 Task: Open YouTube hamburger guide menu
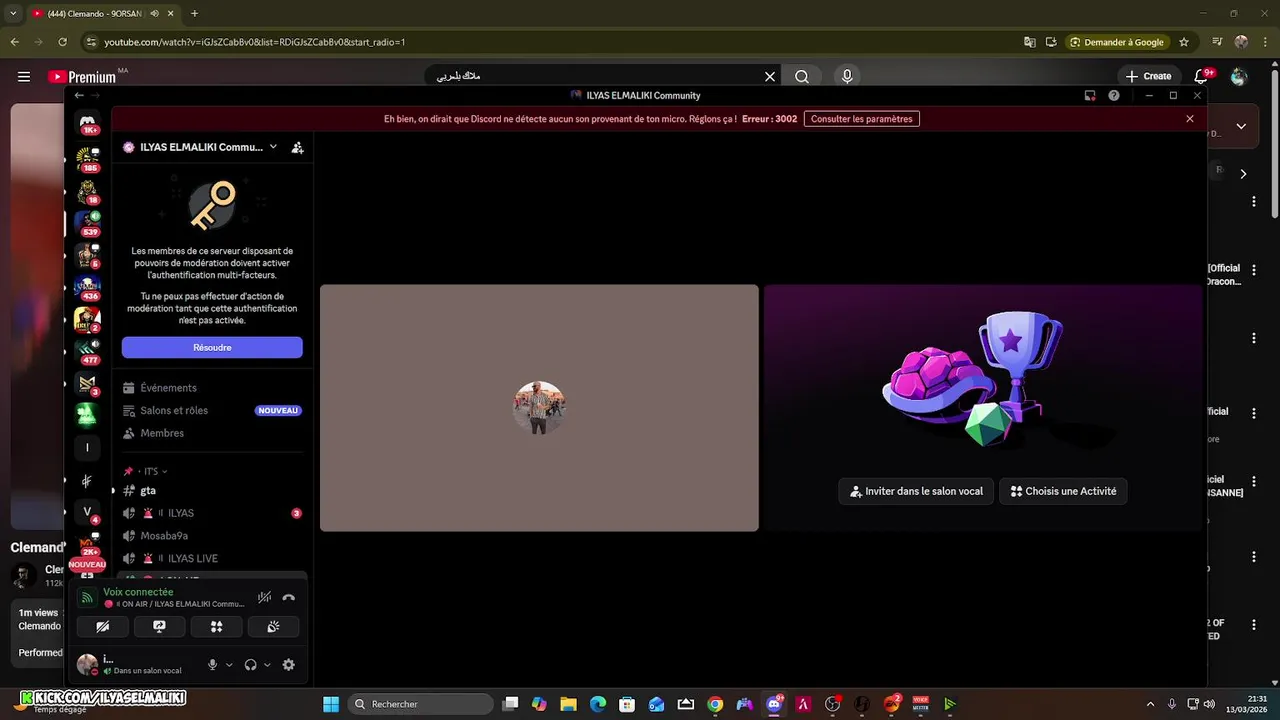24,76
